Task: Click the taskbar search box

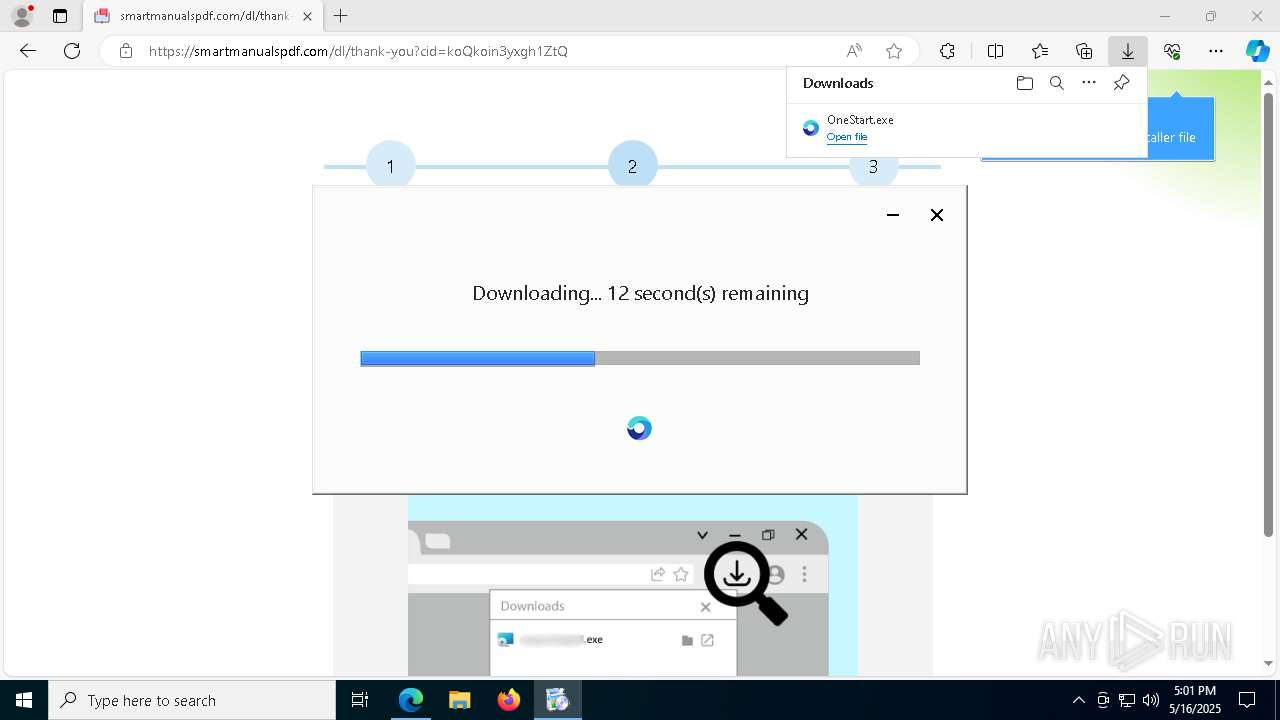Action: 192,700
